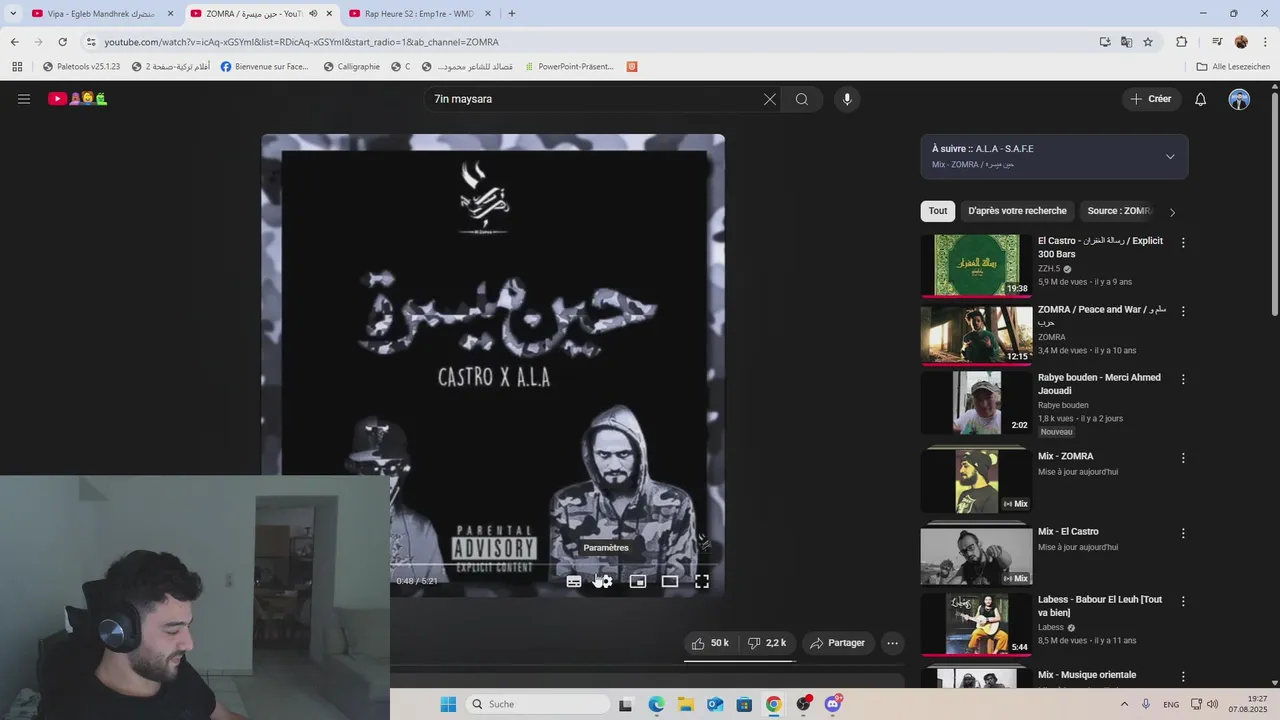Bookmark this page with the star icon
This screenshot has height=720, width=1280.
pos(1148,42)
